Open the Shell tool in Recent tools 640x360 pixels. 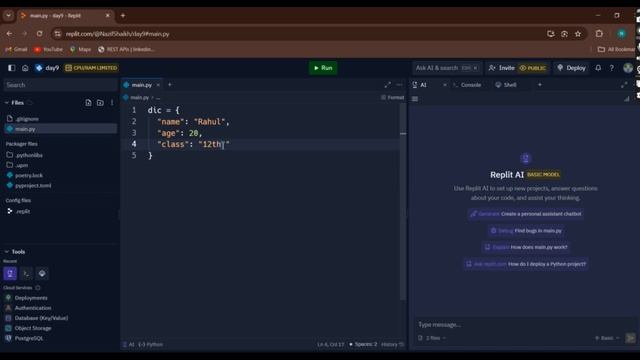[x=42, y=273]
